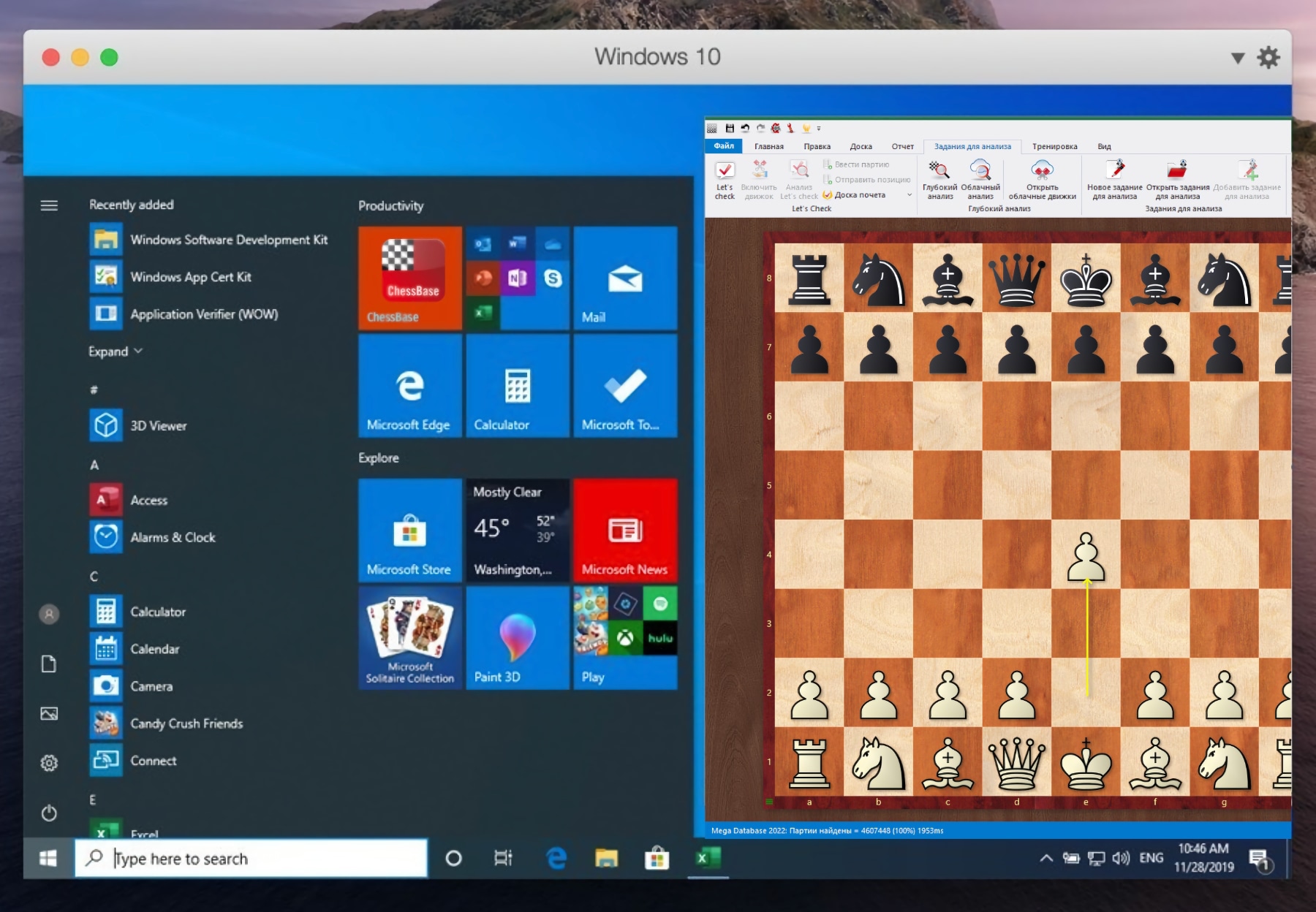Click user account icon in Start sidebar
This screenshot has width=1316, height=912.
(x=49, y=614)
